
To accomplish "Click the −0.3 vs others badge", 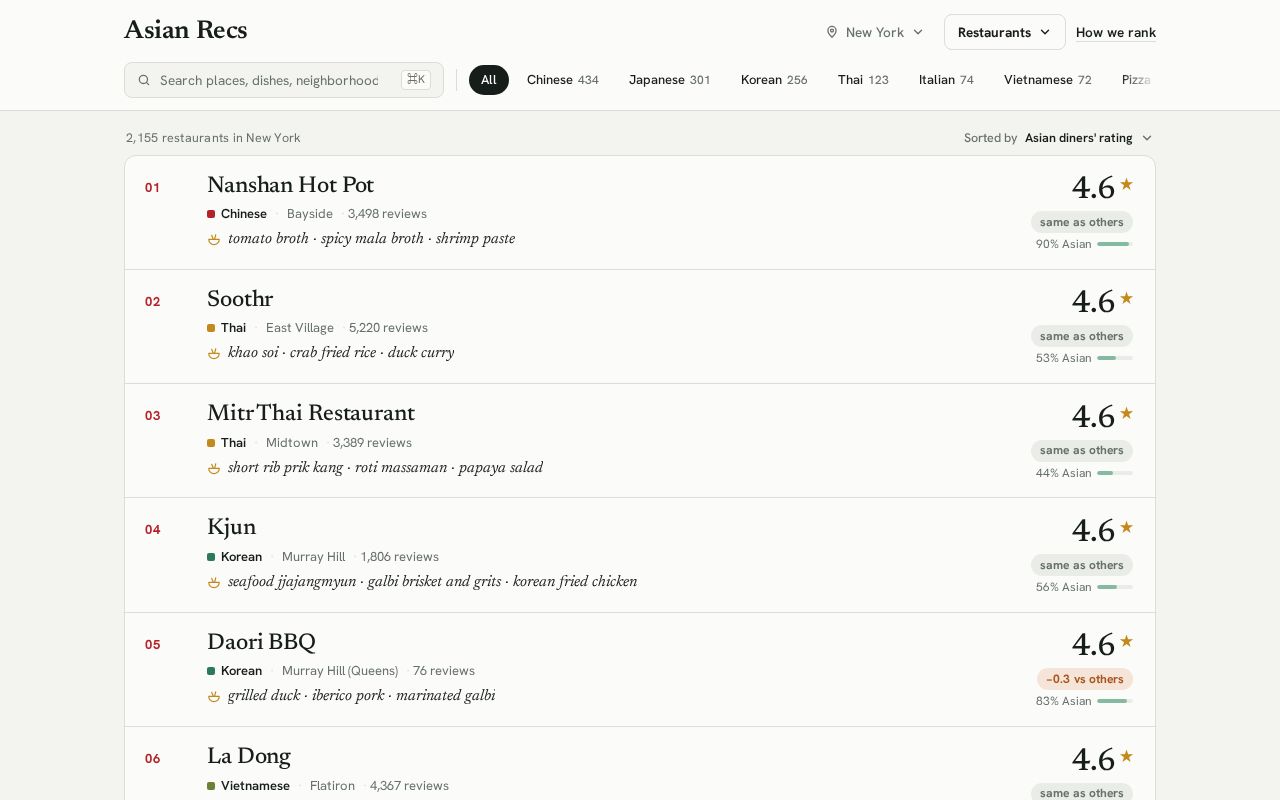I will click(x=1085, y=679).
